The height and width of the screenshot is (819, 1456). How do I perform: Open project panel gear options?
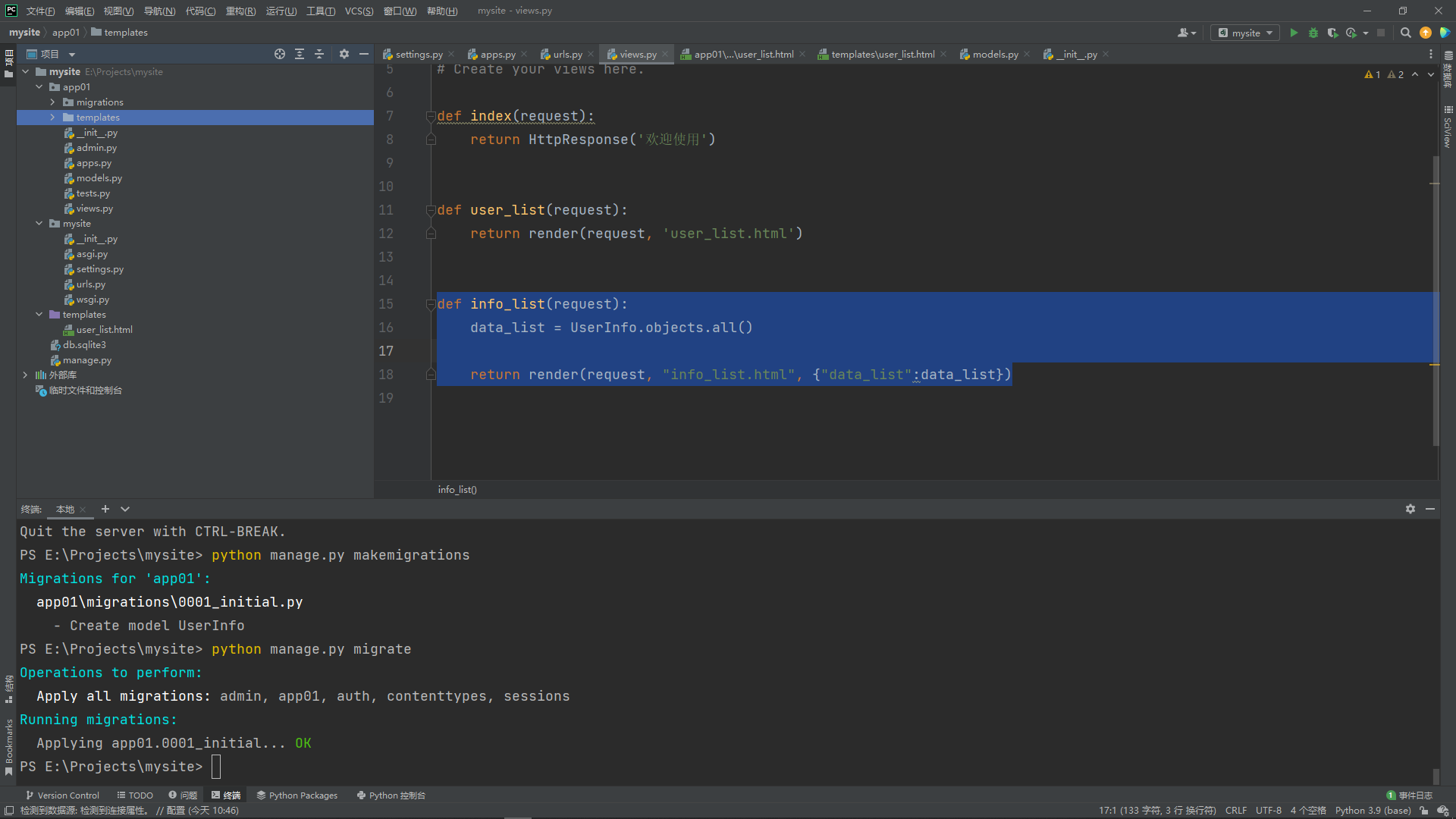(344, 54)
